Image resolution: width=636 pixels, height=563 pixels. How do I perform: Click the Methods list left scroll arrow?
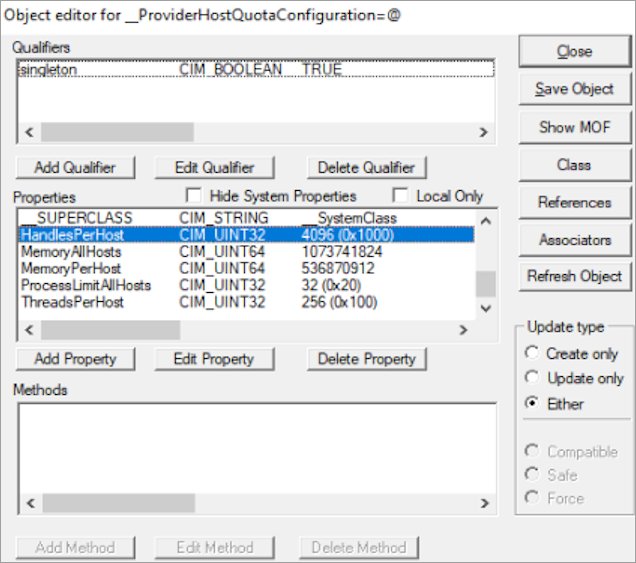[x=30, y=503]
